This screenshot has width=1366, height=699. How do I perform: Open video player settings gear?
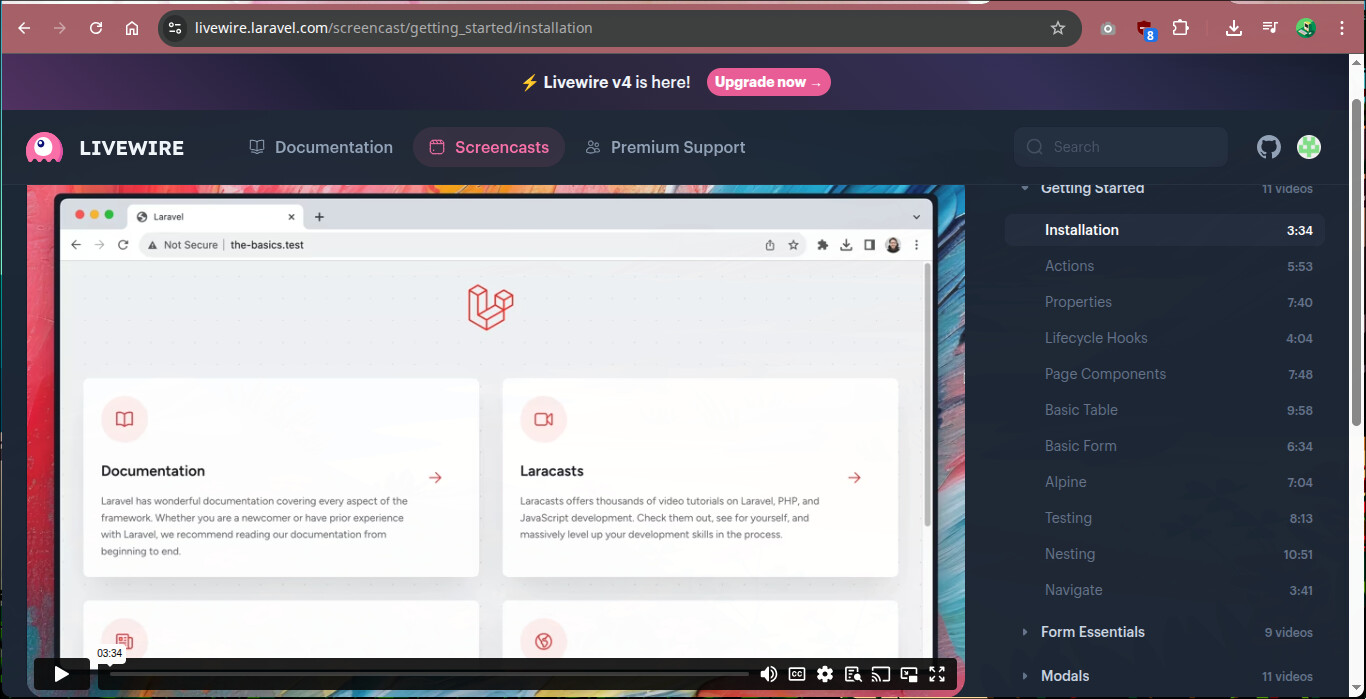point(825,674)
